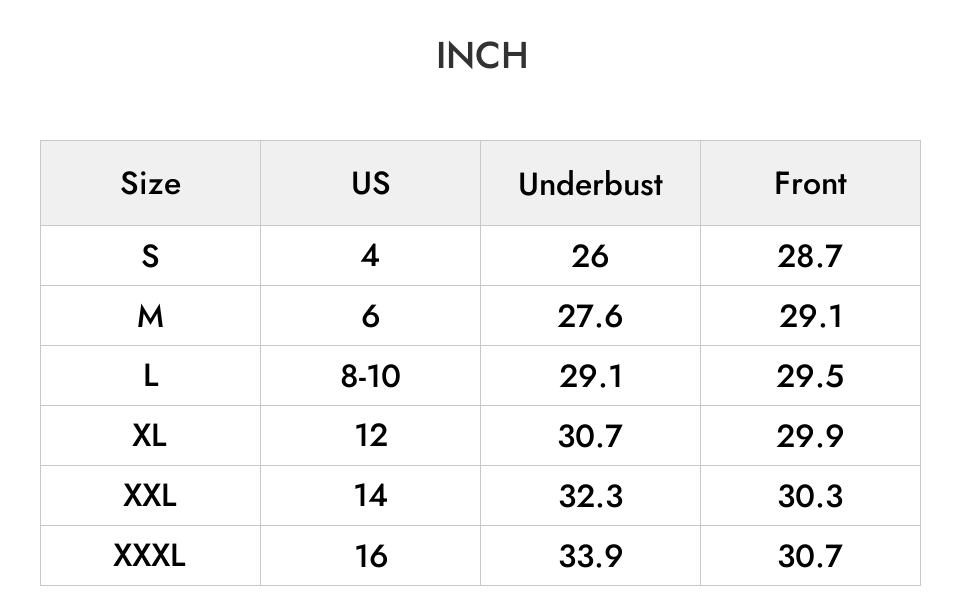Click the underbust value 27.6
Screen dimensions: 960x600
click(590, 316)
